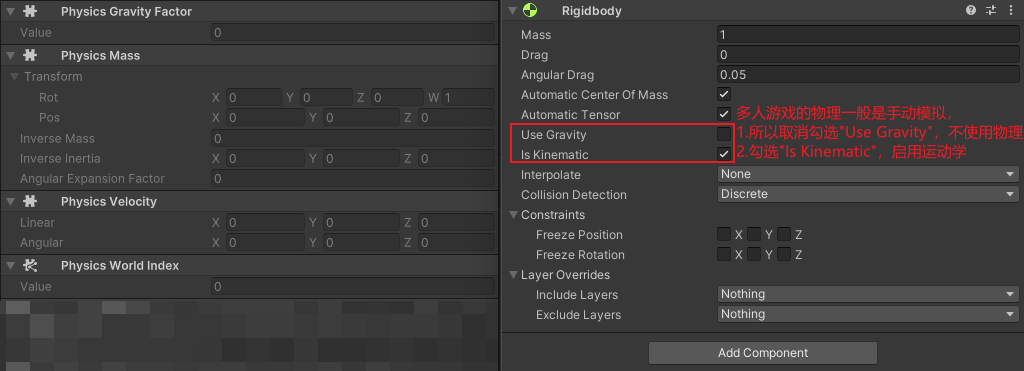Click the Physics World Index icon

click(x=30, y=265)
